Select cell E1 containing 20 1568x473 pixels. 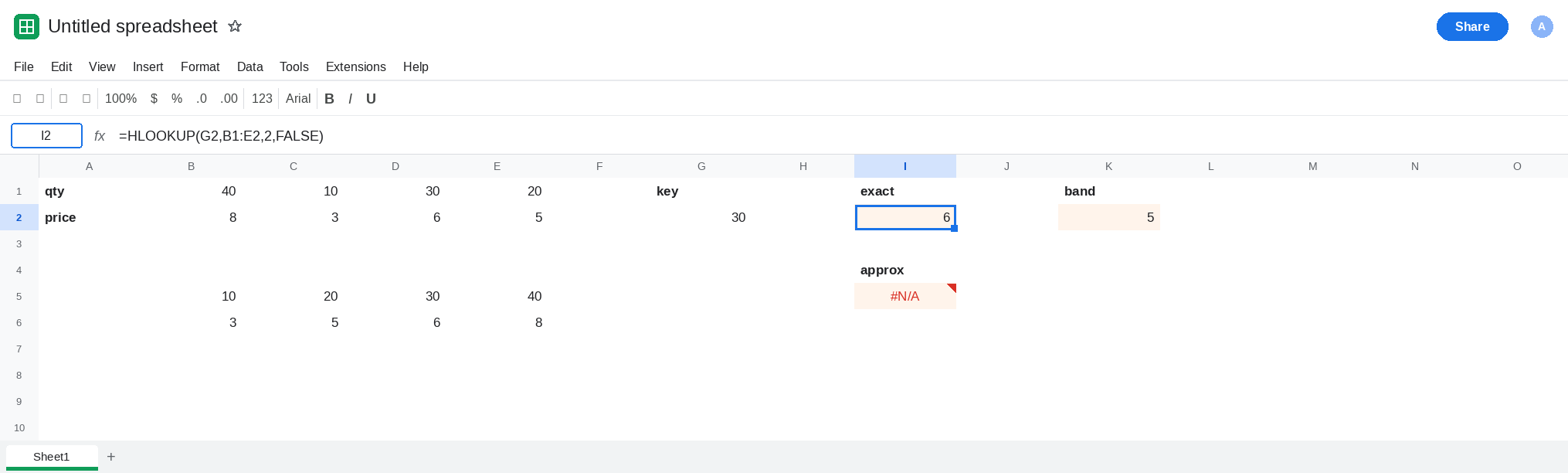[497, 191]
